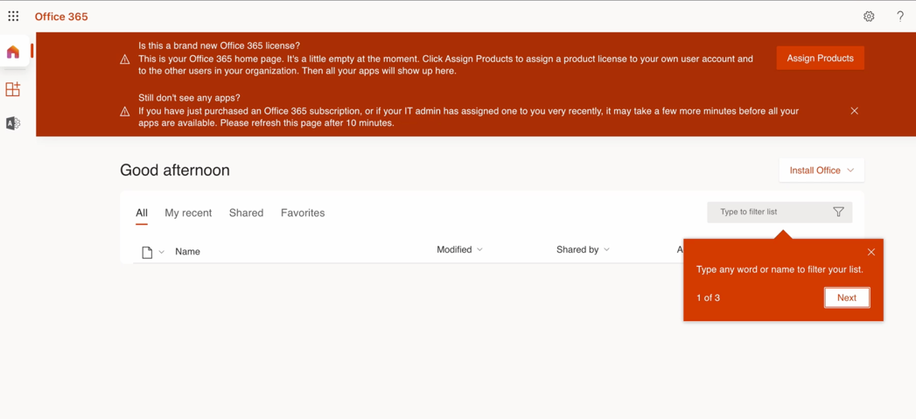Click the Type to filter list field
This screenshot has height=419, width=916.
779,212
